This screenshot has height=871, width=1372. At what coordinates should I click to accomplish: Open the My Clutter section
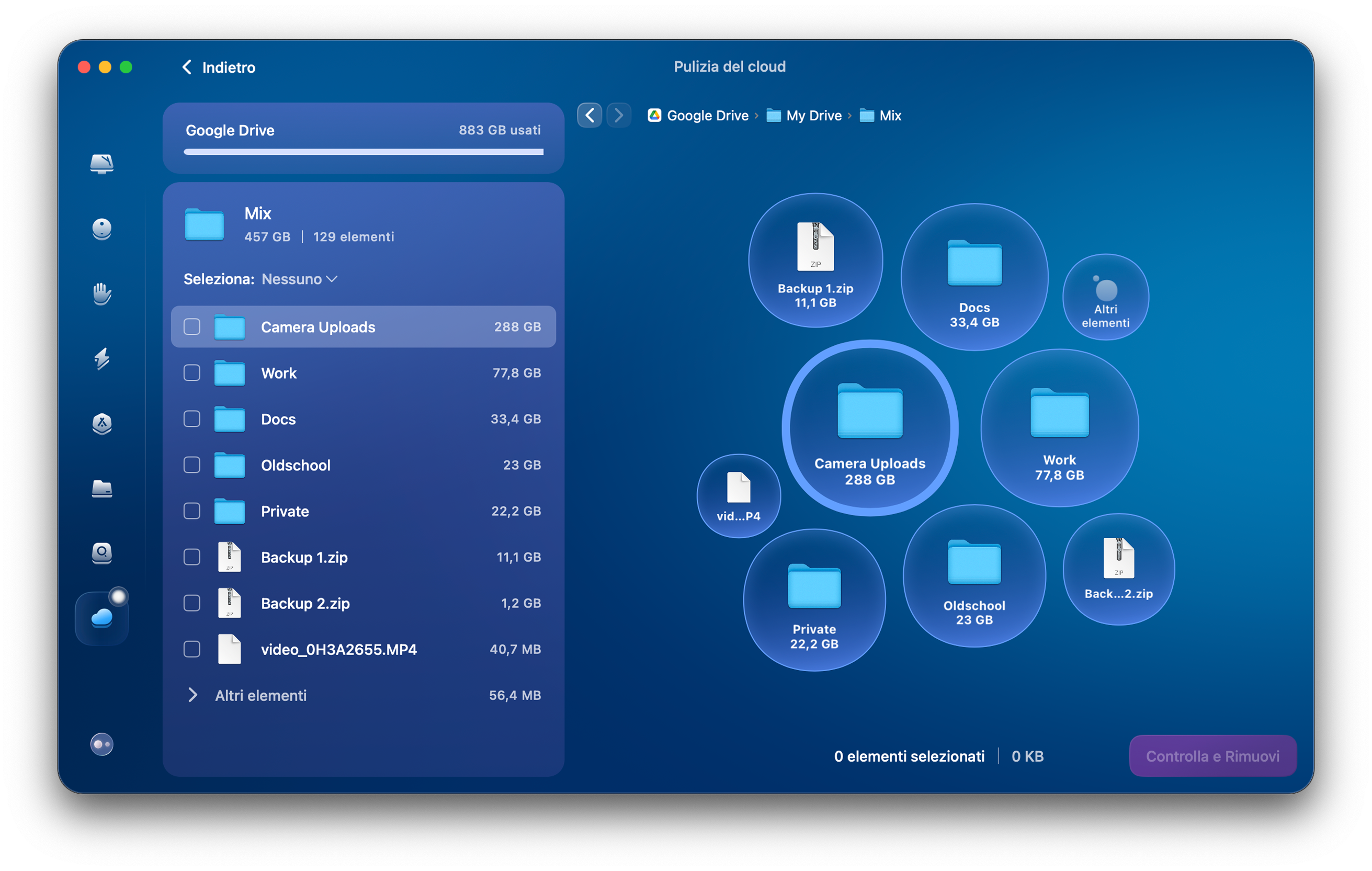(x=102, y=489)
